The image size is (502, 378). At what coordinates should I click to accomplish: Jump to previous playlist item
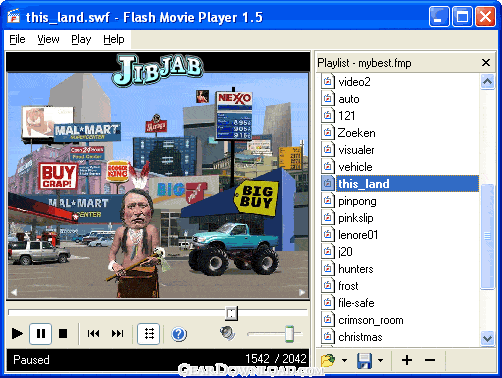93,334
